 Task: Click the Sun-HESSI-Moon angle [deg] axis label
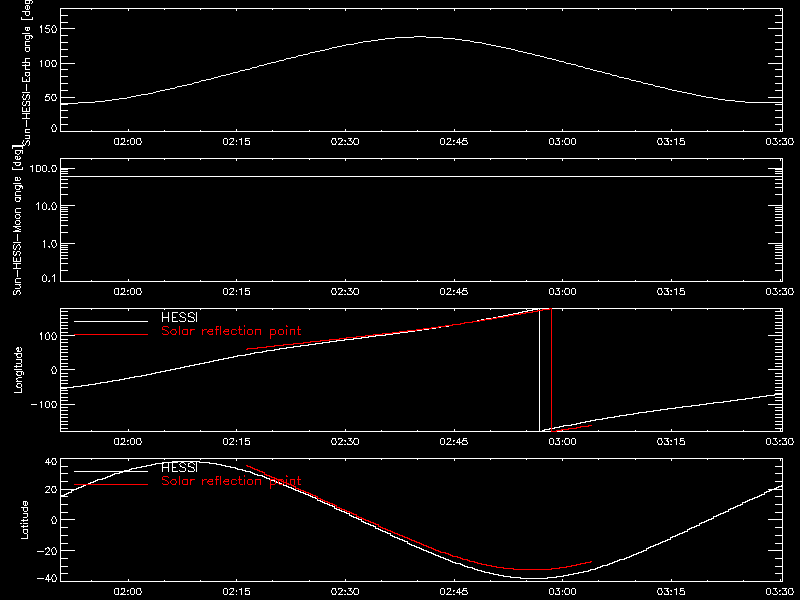click(17, 220)
